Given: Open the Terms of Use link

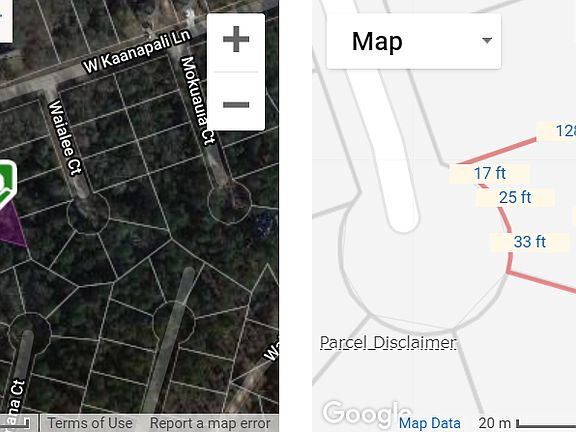Looking at the screenshot, I should [90, 423].
